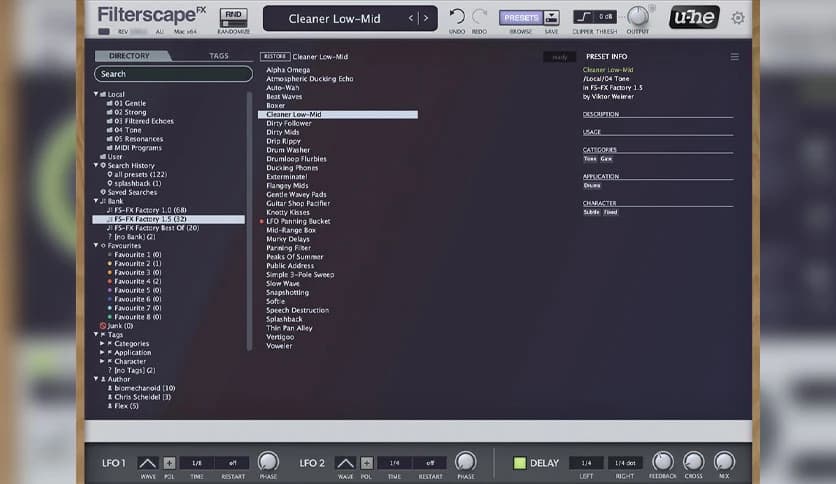Collapse the Bank node
The width and height of the screenshot is (836, 484).
96,201
